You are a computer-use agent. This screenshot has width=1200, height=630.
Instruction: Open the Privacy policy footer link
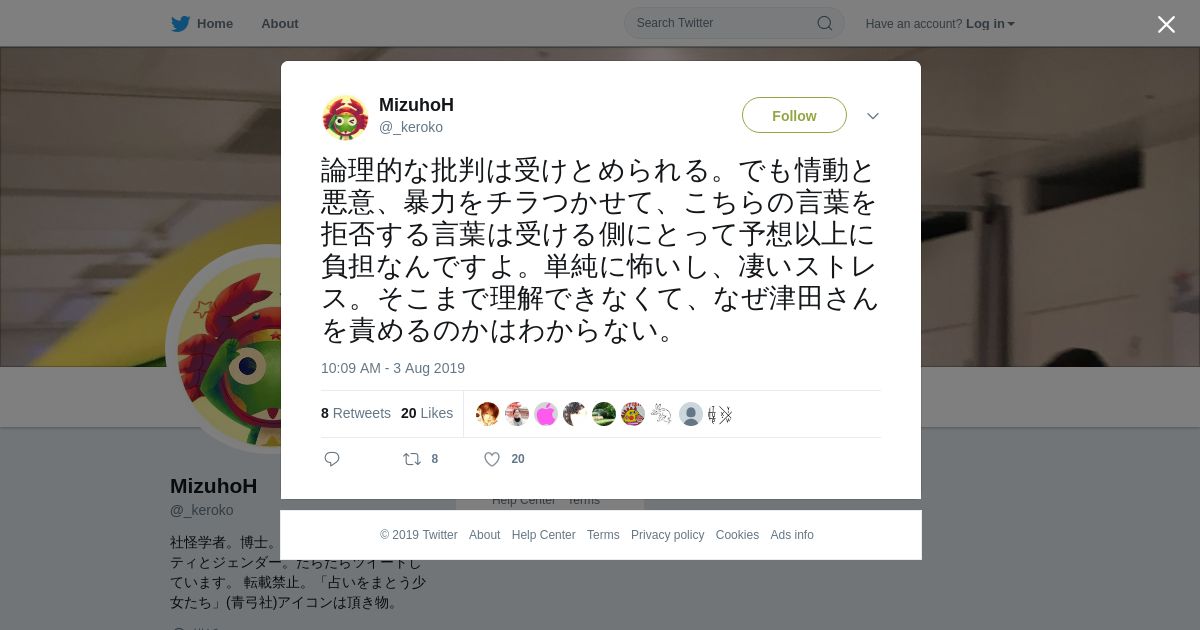(667, 535)
